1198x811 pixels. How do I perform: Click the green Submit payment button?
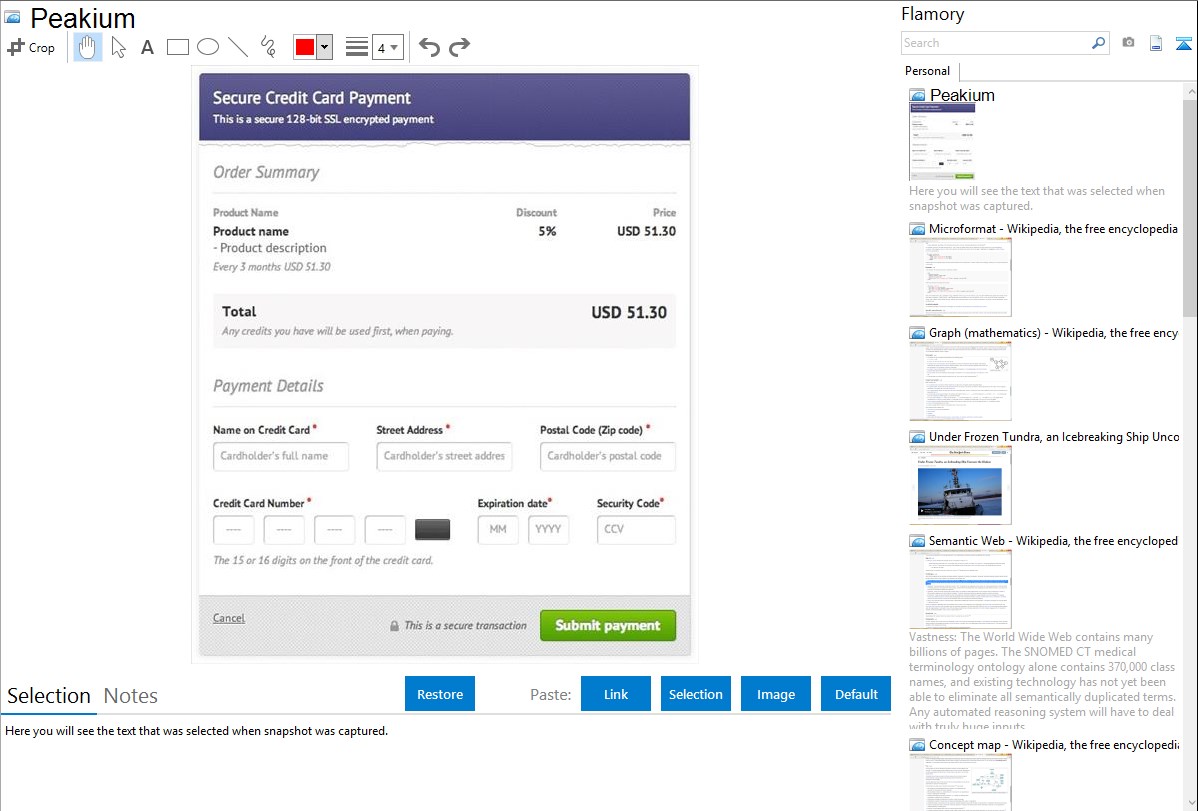pos(607,625)
